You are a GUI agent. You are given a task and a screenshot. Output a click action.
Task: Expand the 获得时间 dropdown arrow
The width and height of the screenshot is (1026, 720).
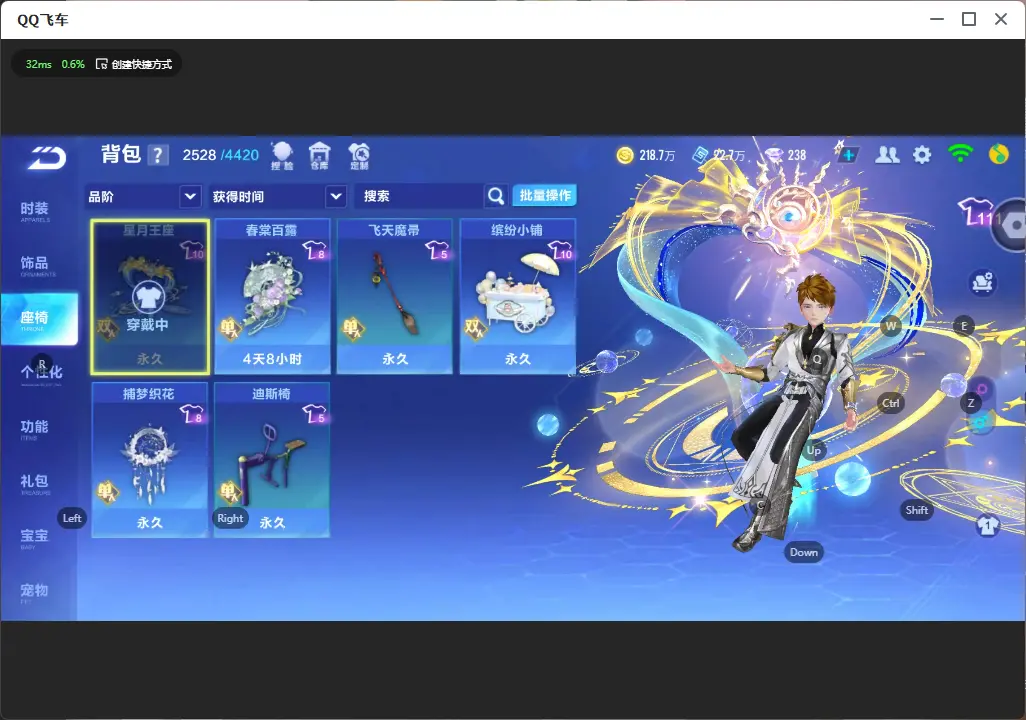336,196
